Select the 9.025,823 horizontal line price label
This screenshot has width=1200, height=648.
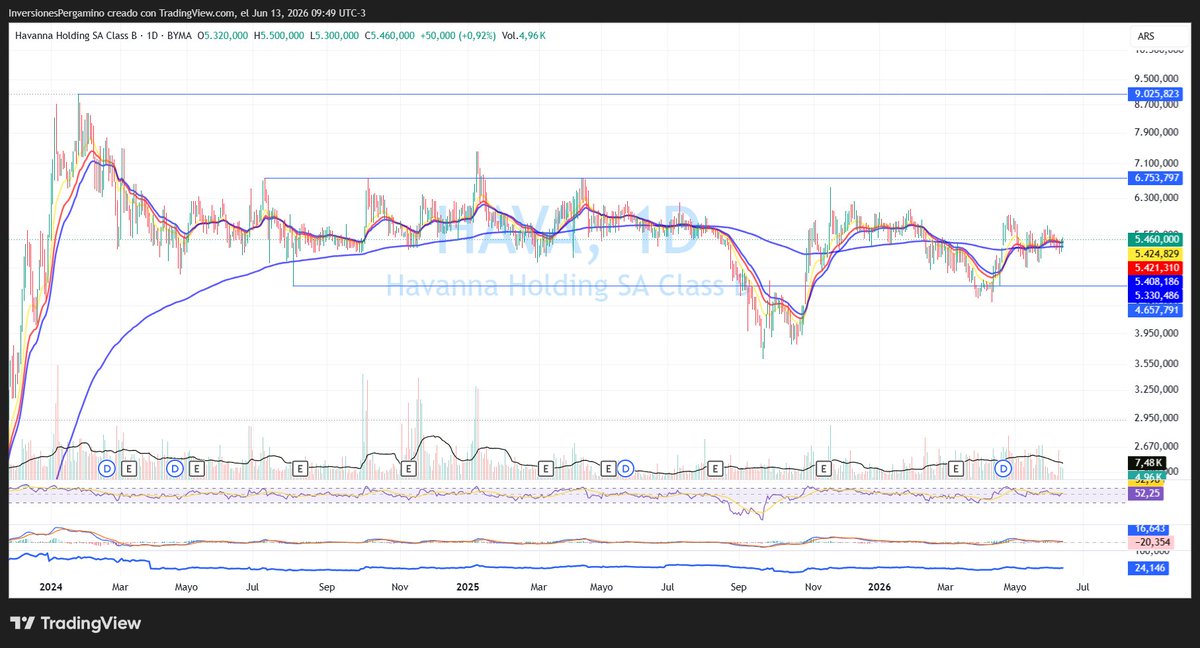coord(1156,94)
